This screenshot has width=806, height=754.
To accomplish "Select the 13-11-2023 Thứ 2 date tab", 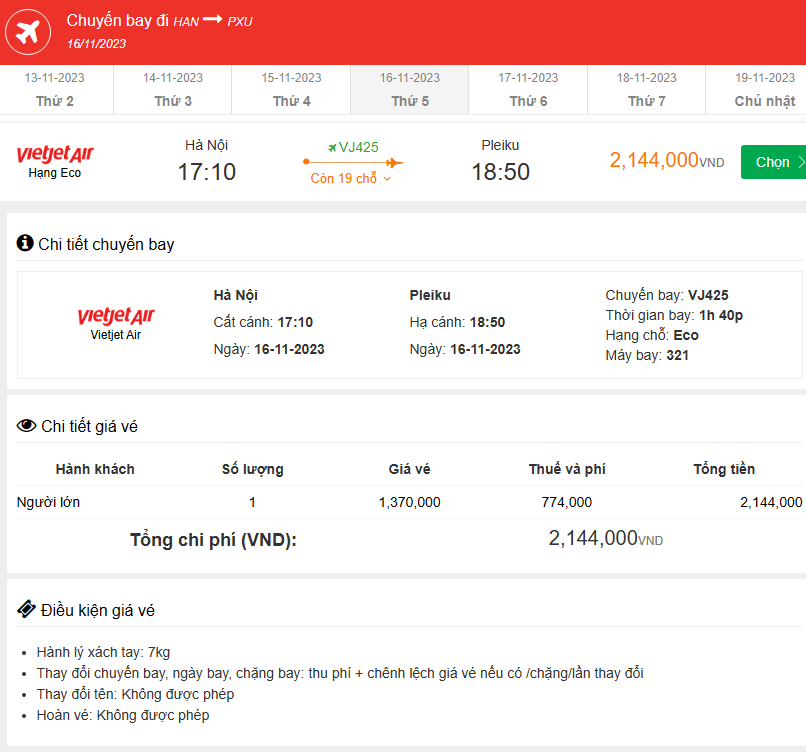I will click(x=55, y=90).
